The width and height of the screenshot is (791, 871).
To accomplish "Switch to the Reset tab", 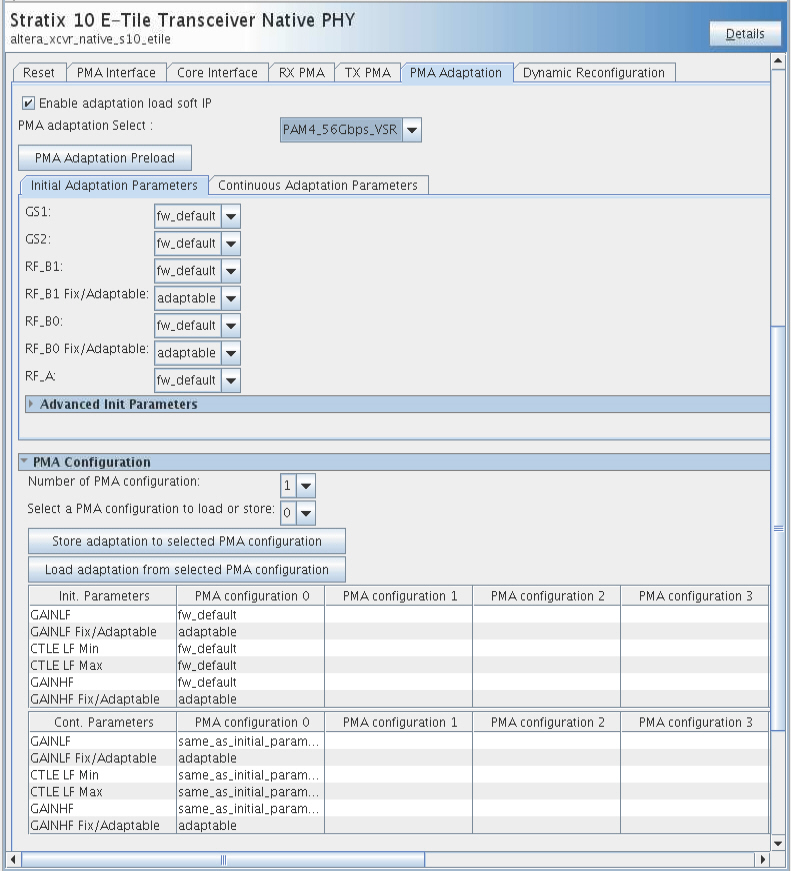I will tap(39, 73).
